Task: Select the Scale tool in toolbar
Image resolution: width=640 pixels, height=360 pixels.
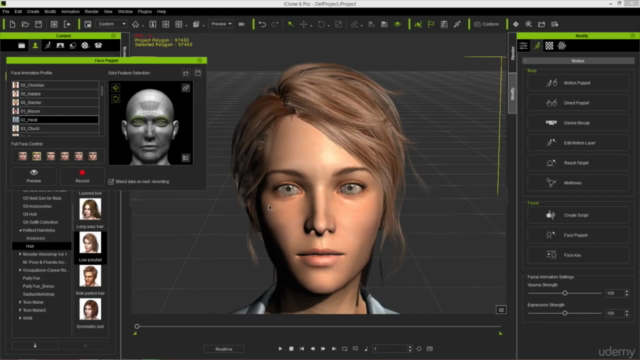Action: click(338, 24)
